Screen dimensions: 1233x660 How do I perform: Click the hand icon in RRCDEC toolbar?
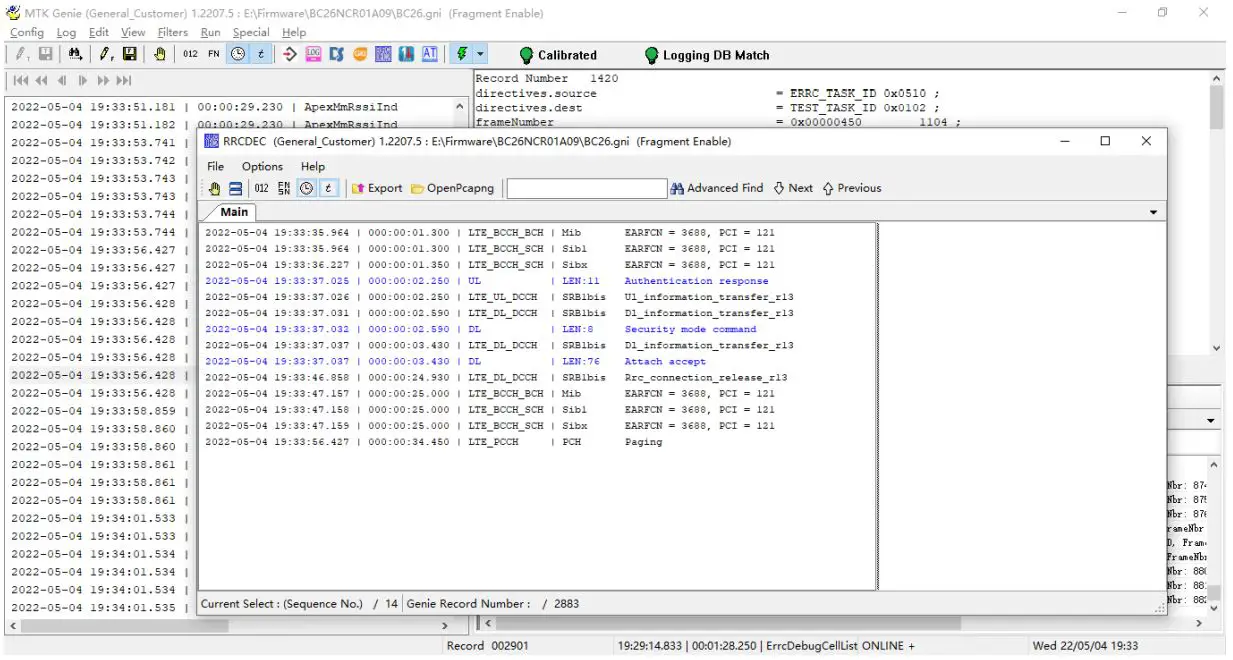pos(214,188)
